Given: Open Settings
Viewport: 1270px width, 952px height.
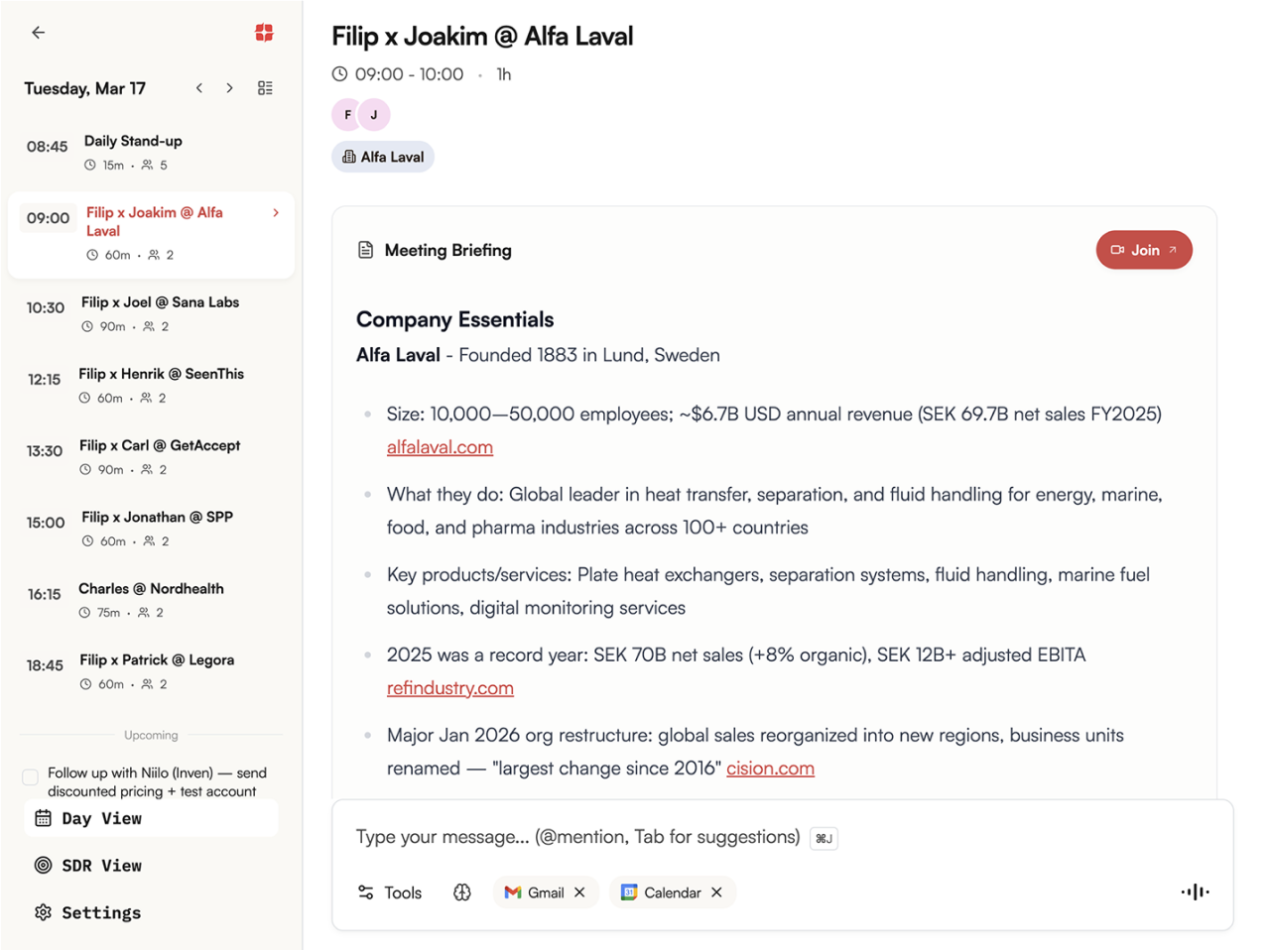Looking at the screenshot, I should coord(101,912).
